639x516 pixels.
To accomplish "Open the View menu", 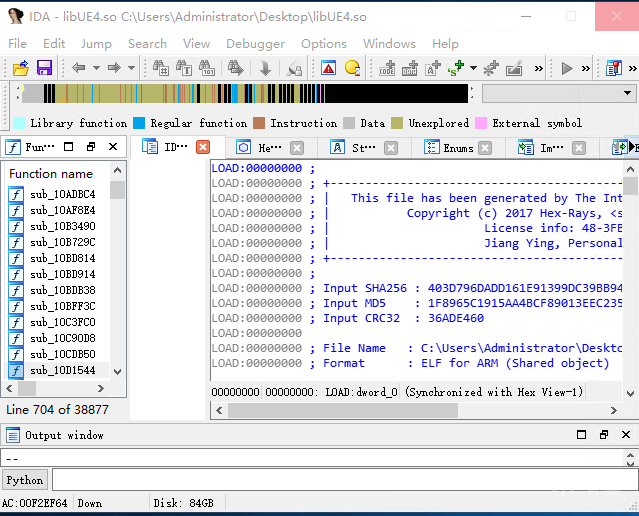I will click(196, 44).
